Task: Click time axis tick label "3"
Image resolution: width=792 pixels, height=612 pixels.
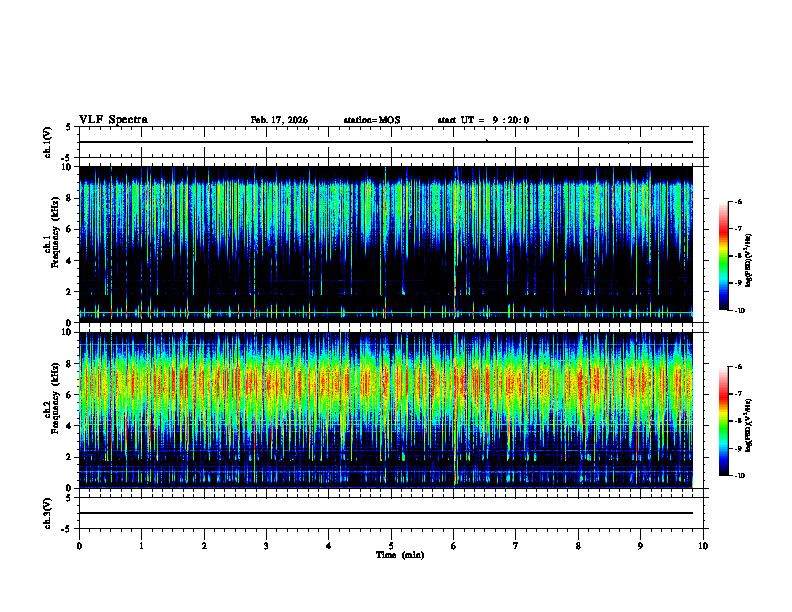Action: pos(266,546)
